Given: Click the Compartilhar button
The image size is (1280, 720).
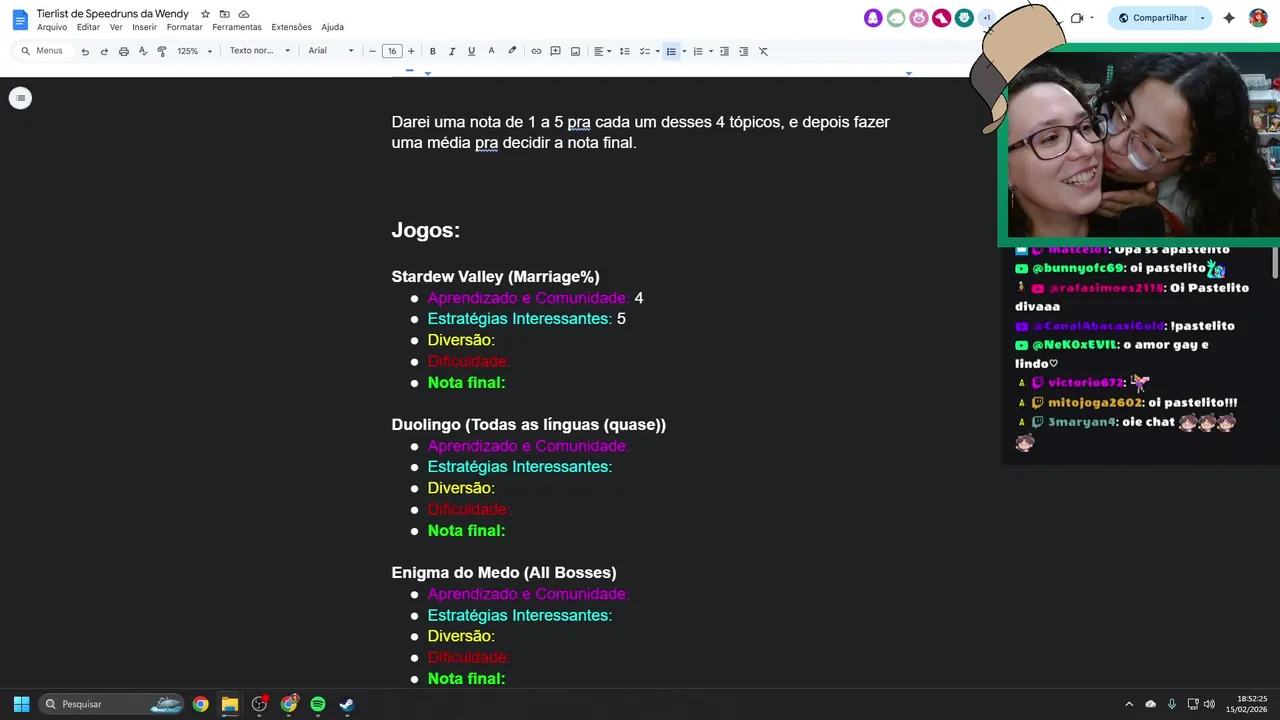Looking at the screenshot, I should 1152,18.
